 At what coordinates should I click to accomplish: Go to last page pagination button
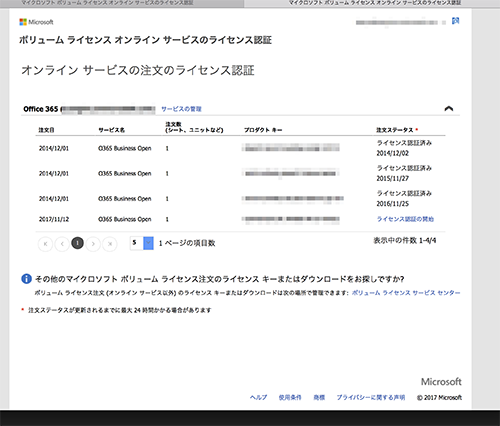tap(110, 244)
